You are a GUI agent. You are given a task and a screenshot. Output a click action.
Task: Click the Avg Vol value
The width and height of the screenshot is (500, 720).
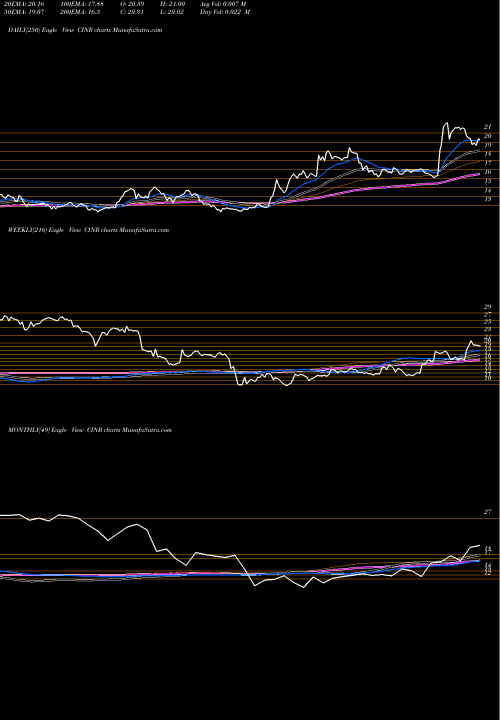coord(224,4)
